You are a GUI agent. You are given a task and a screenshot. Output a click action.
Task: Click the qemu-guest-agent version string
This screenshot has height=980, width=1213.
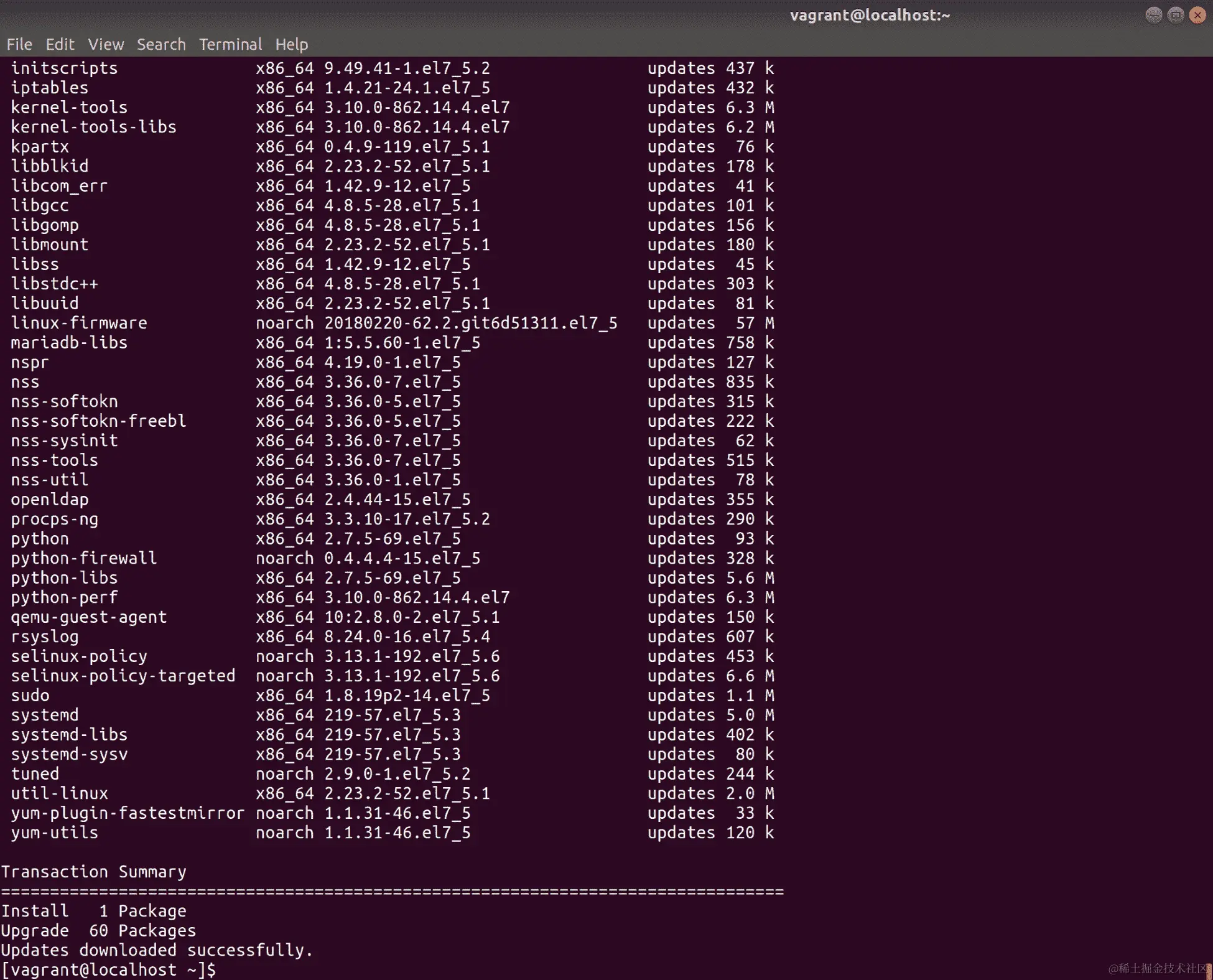[x=411, y=617]
